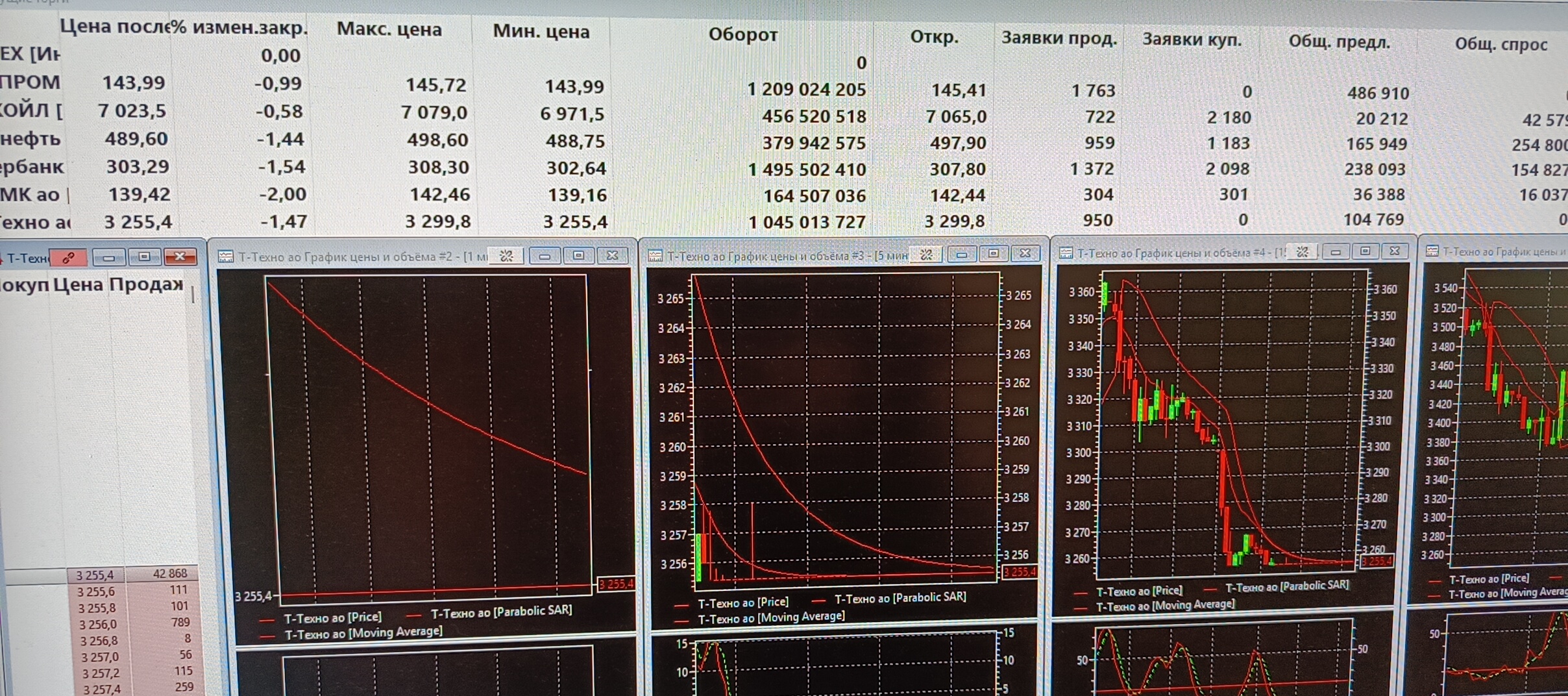Click the "Макс. цена" column header
Viewport: 1568px width, 696px height.
point(389,29)
